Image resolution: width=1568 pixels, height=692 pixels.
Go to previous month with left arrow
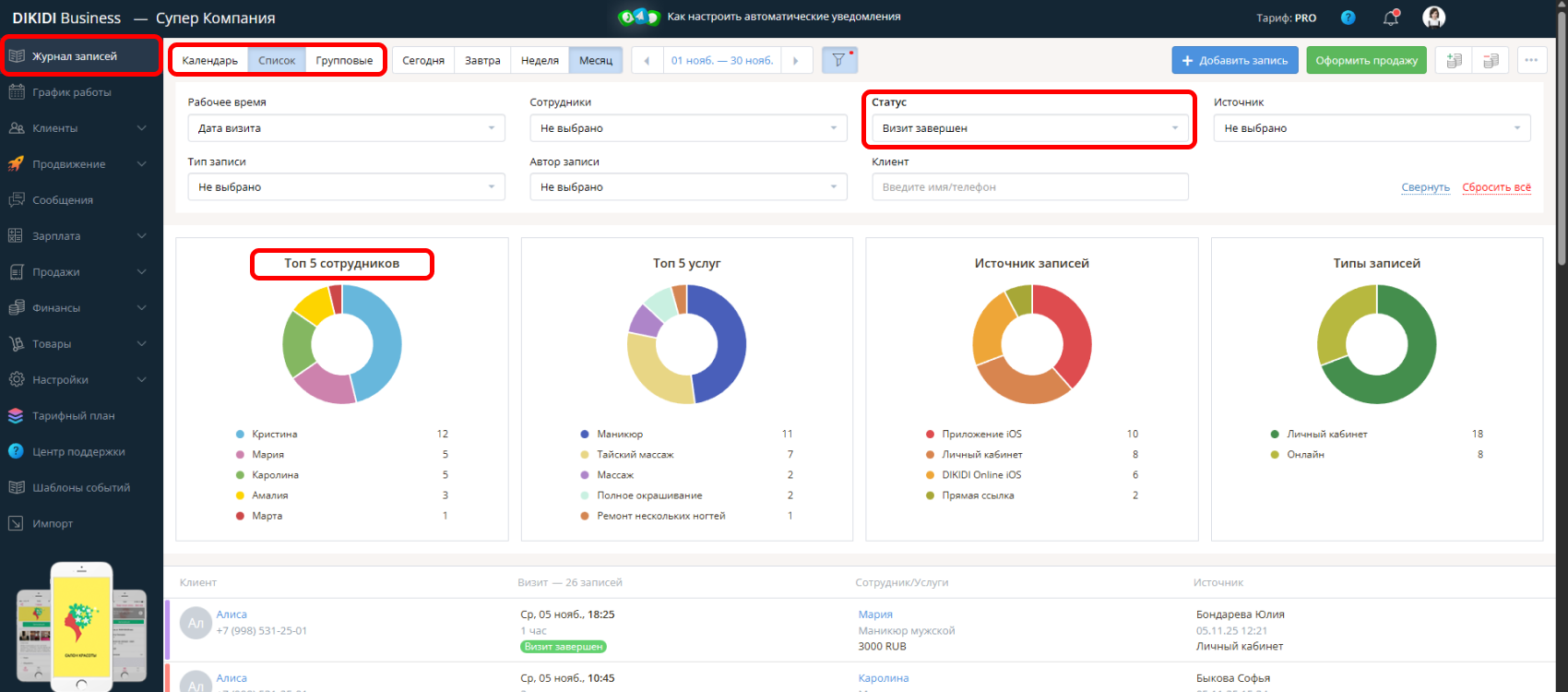[647, 61]
